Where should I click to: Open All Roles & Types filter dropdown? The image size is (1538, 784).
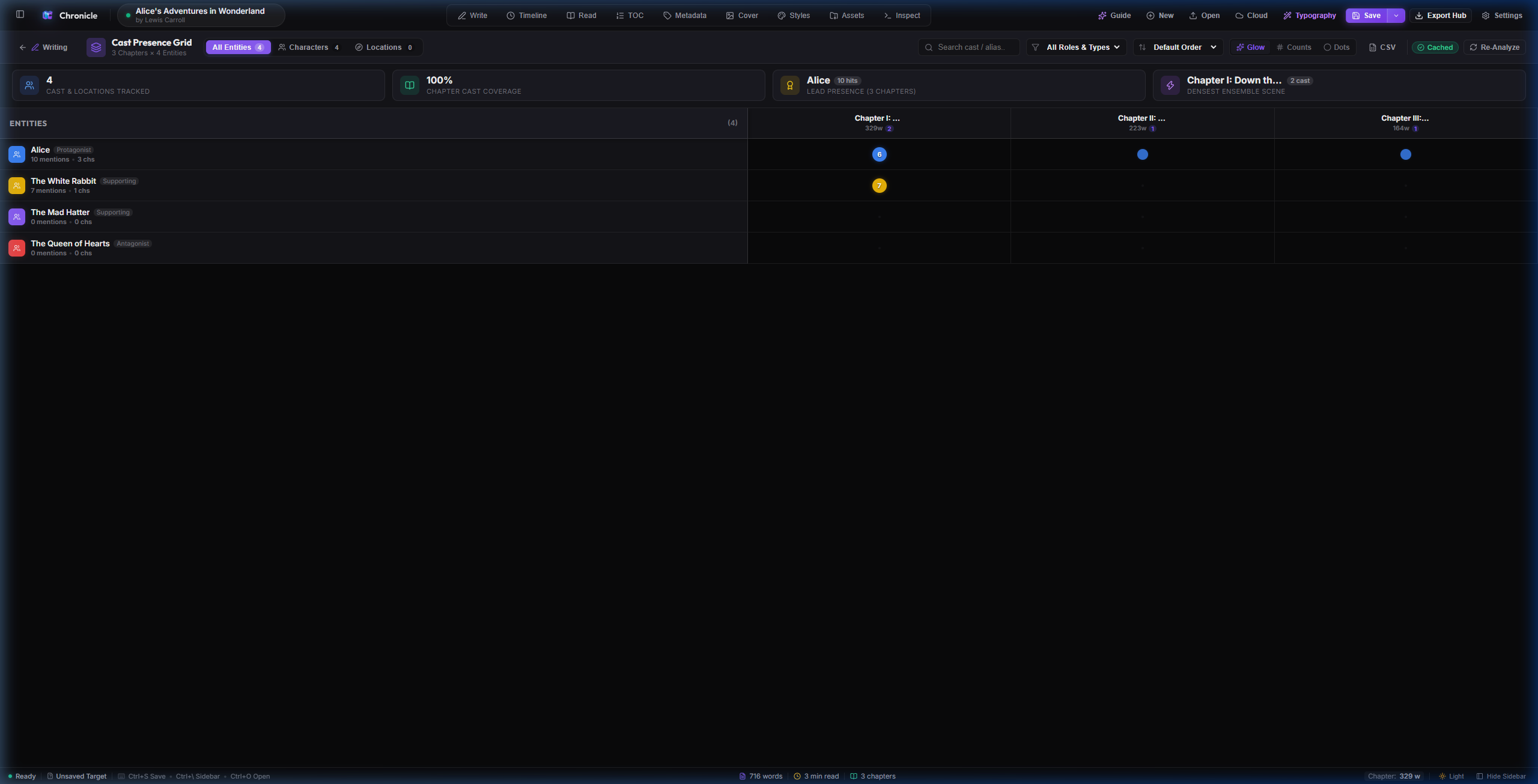[1077, 47]
